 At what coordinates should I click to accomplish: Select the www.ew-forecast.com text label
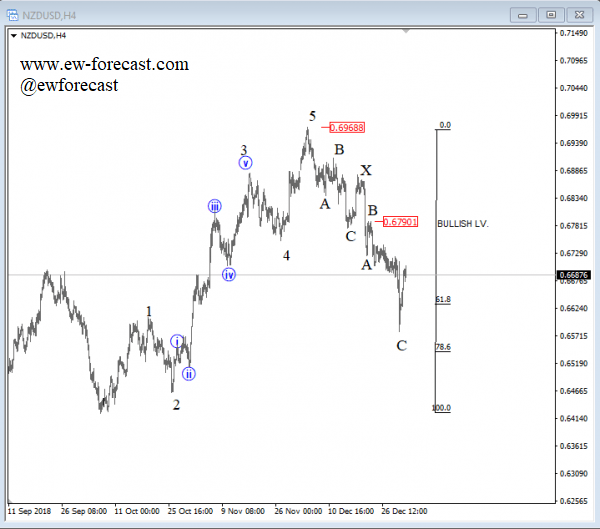tap(104, 64)
